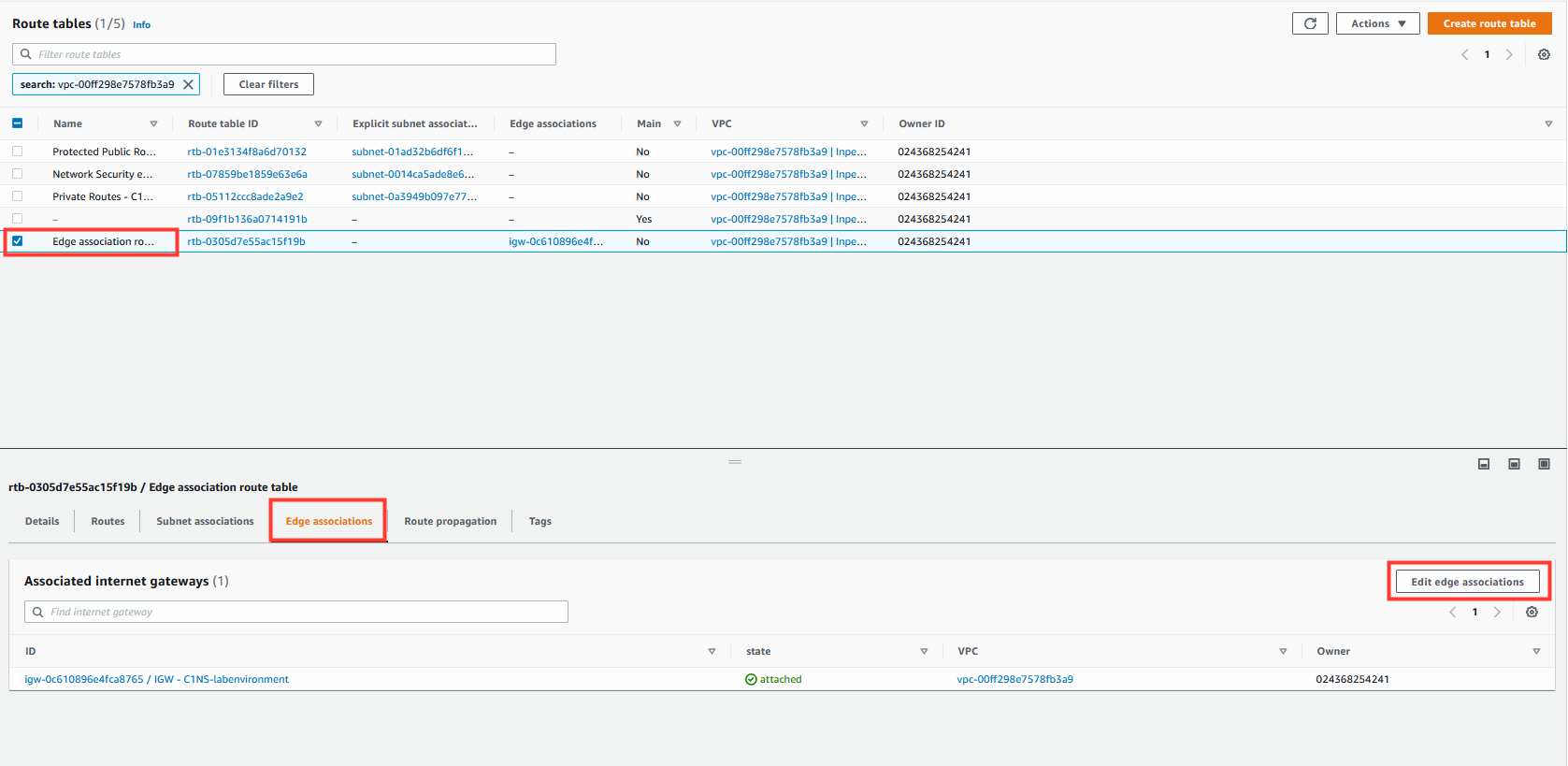Select the unnamed main route table checkbox
The width and height of the screenshot is (1568, 766).
click(17, 218)
